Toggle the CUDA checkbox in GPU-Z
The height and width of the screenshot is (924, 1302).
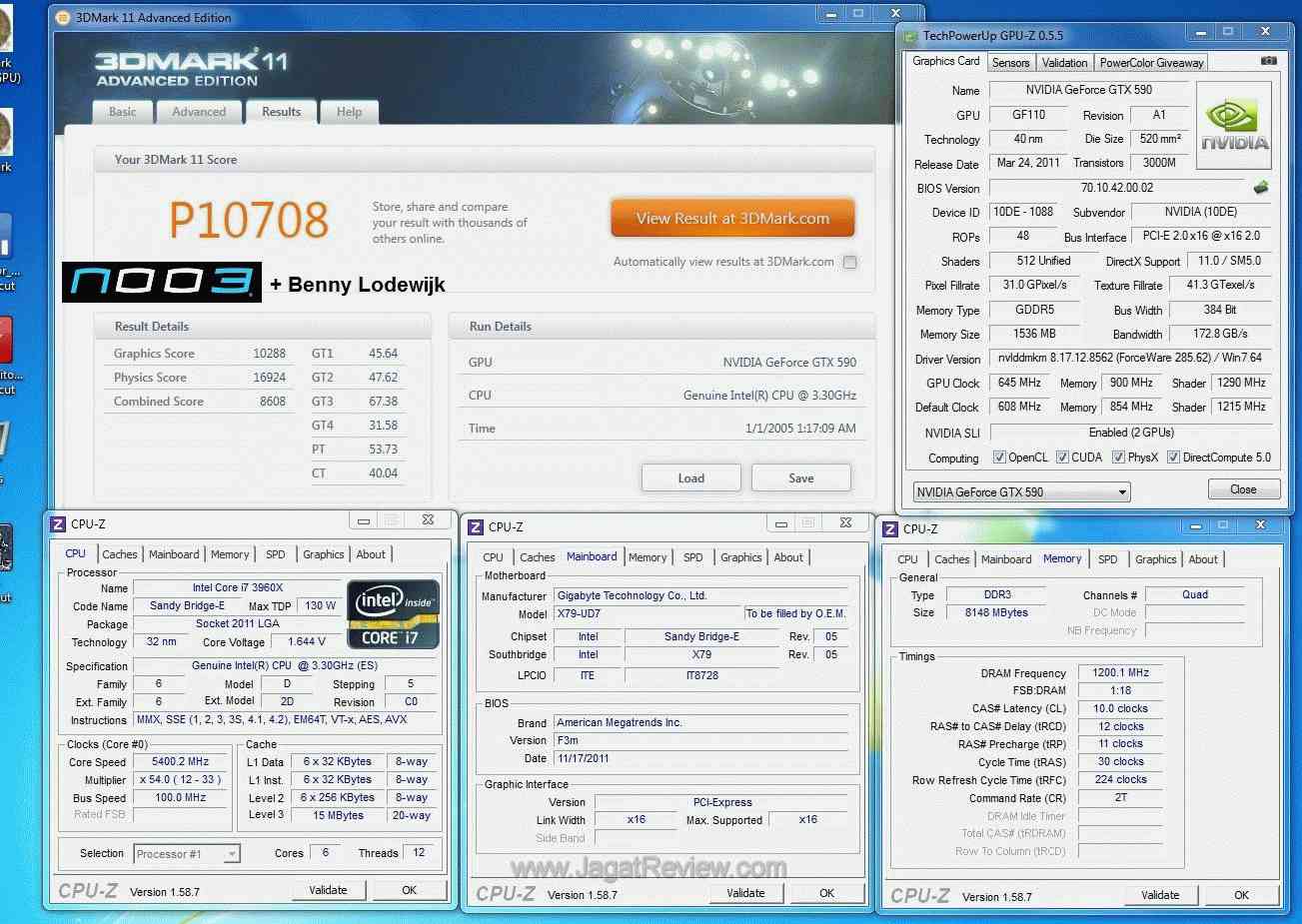pos(1062,458)
